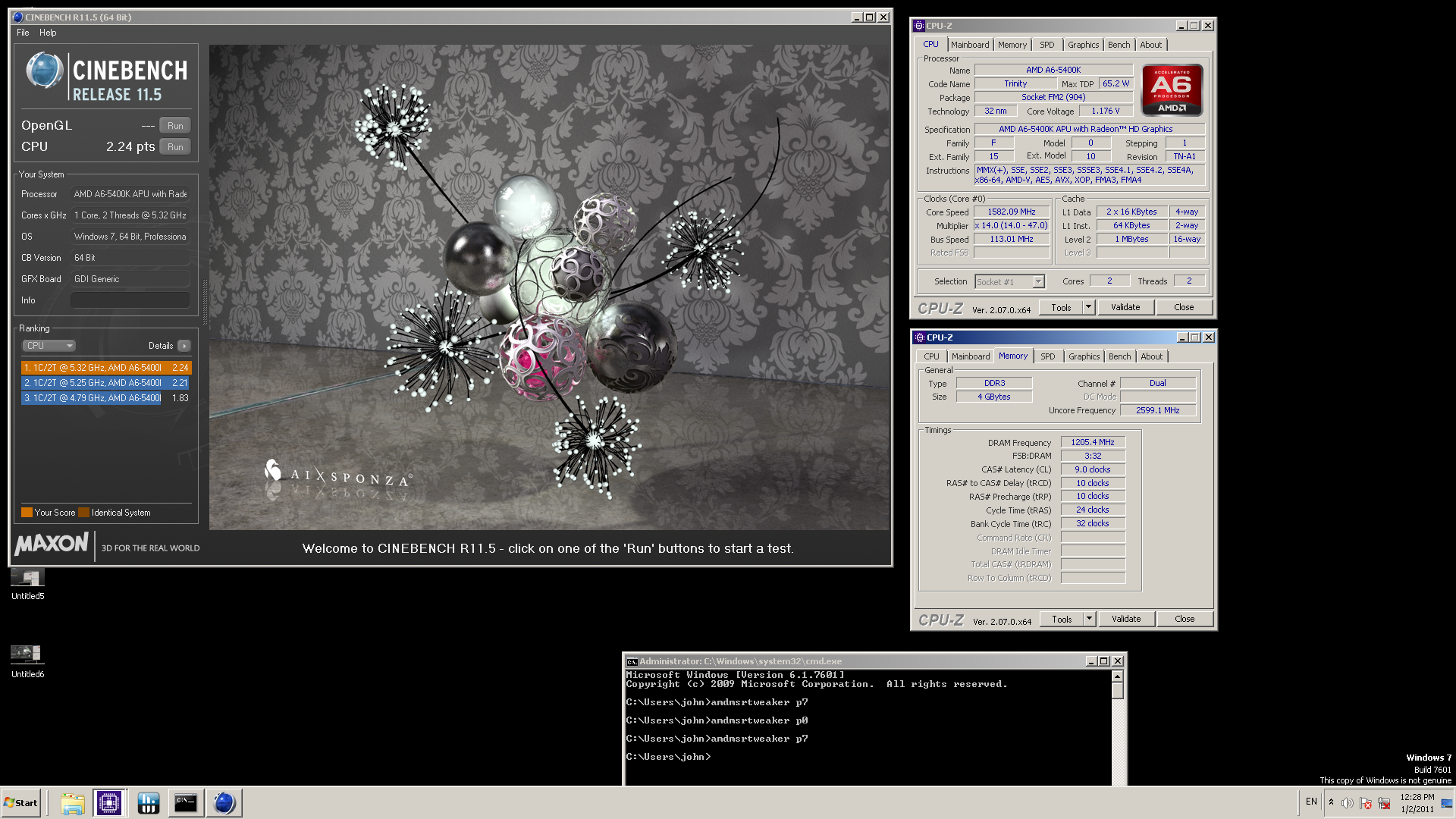Expand Tools dropdown arrow in bottom CPU-Z
Viewport: 1456px width, 819px height.
pos(1089,620)
